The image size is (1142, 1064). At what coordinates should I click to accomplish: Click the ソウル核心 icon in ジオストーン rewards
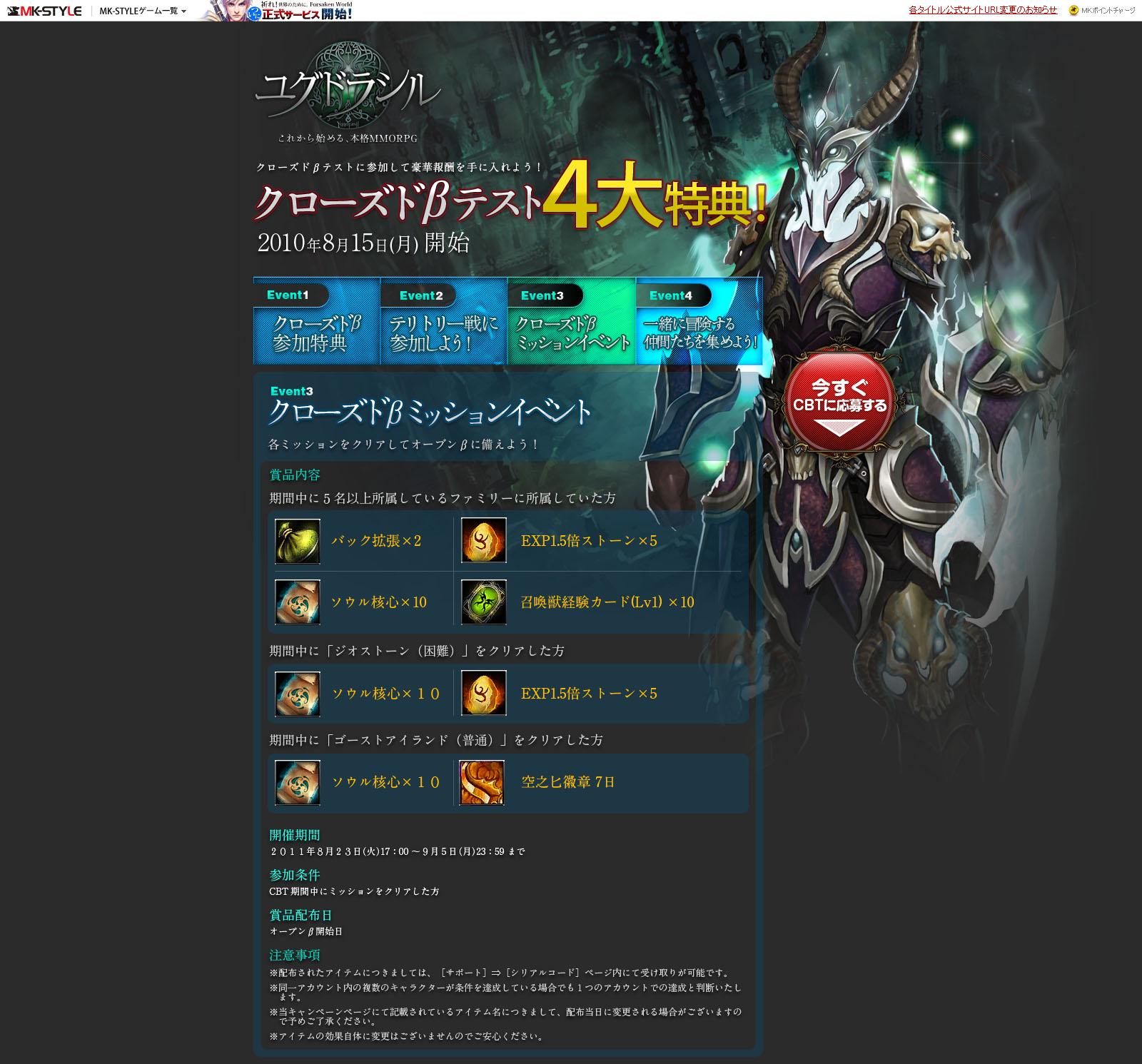[298, 694]
